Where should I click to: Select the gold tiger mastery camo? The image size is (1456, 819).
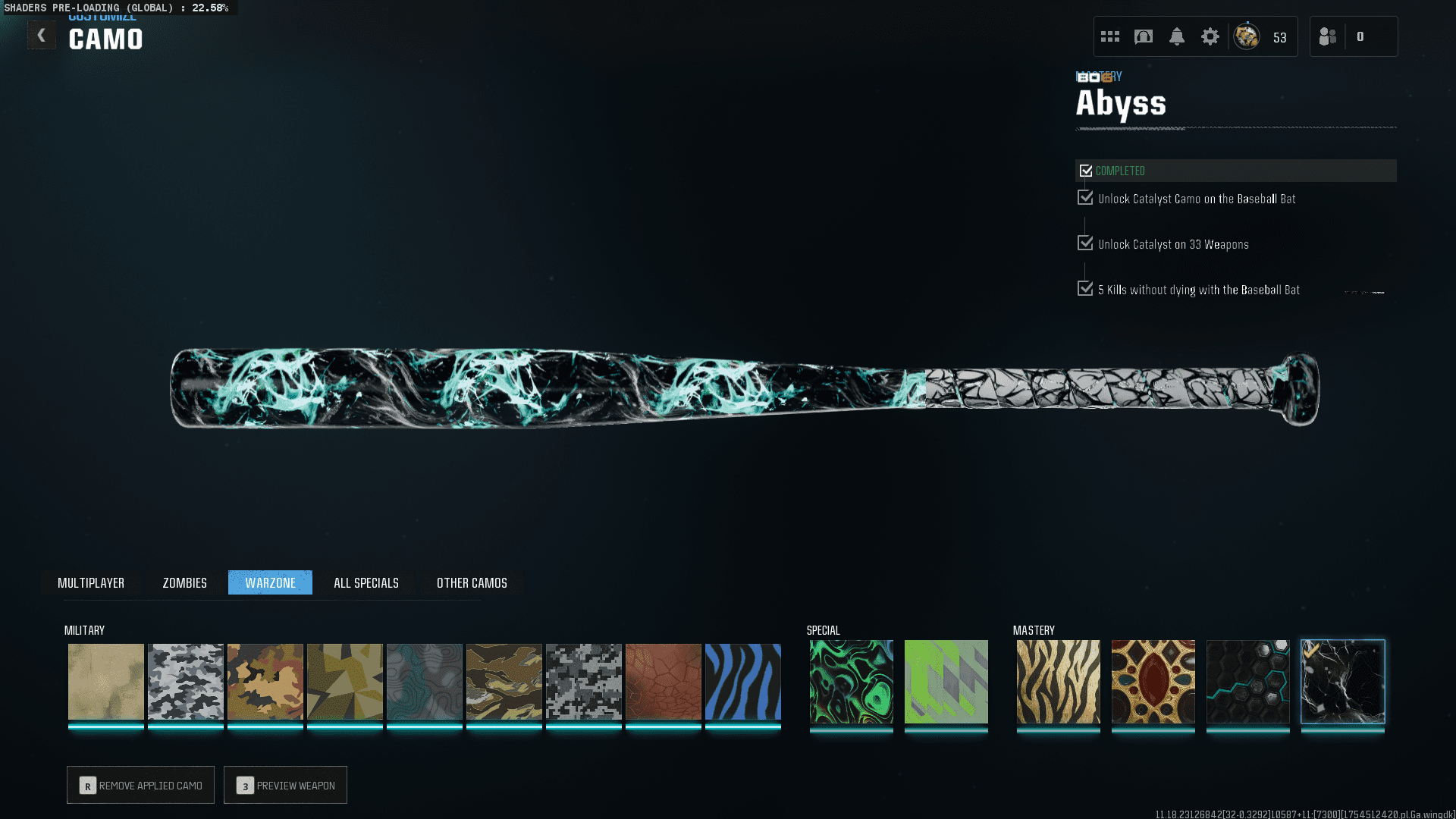[1058, 681]
